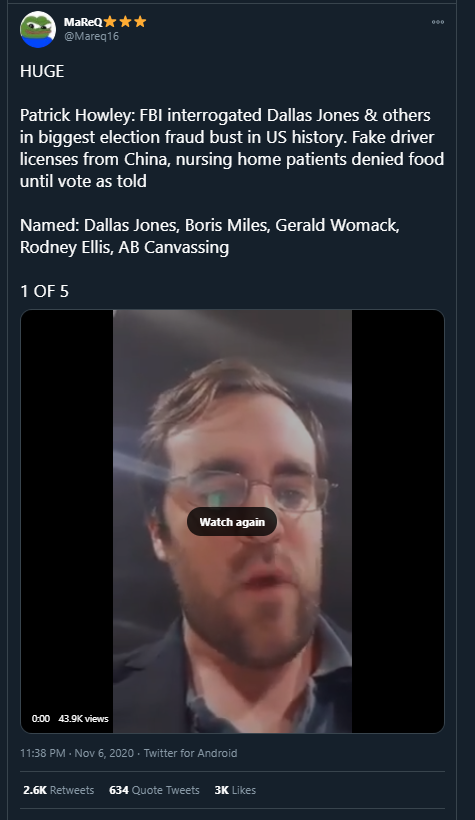Click the gold stars beside MaReQ name
This screenshot has height=820, width=475.
[x=125, y=21]
